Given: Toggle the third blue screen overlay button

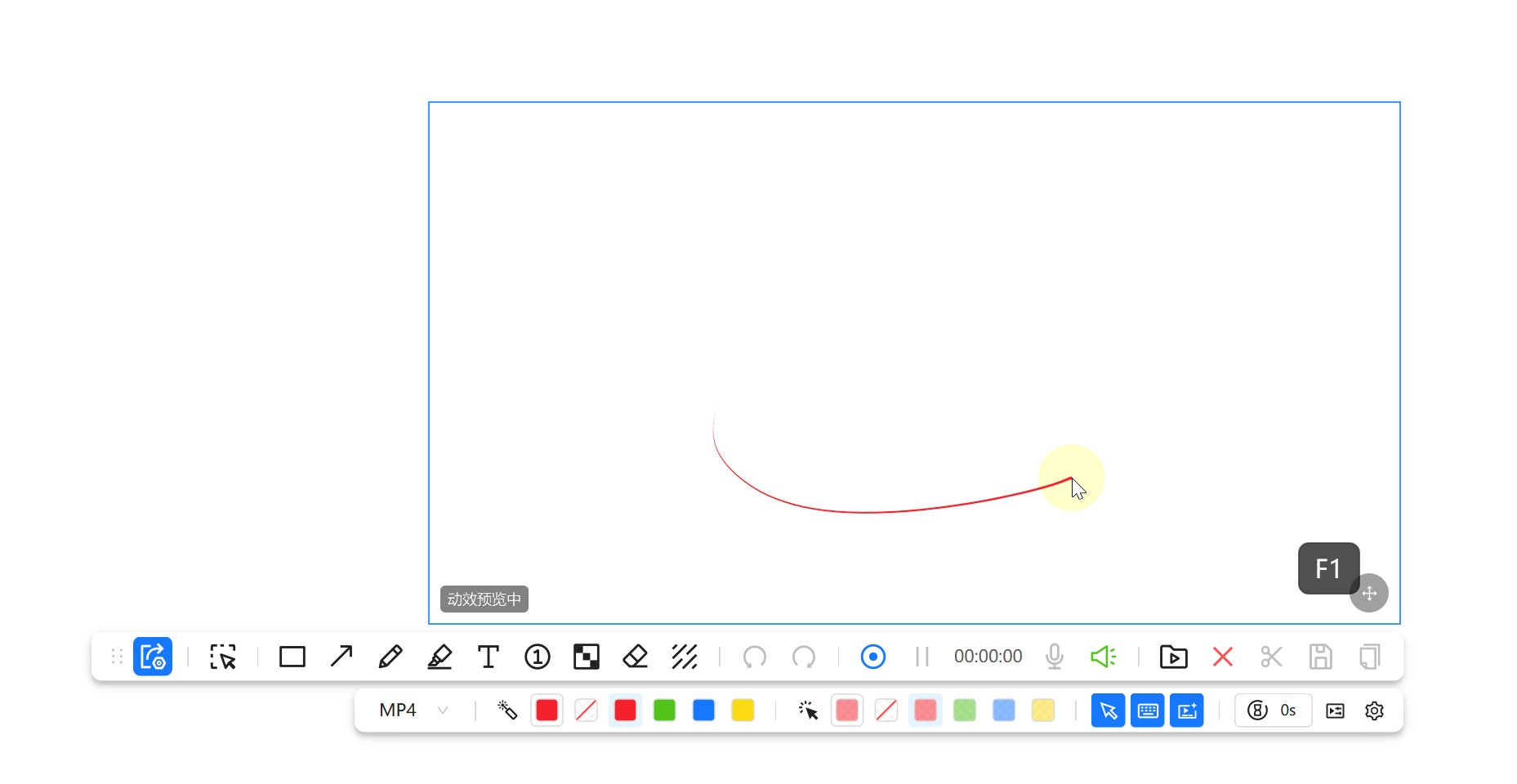Looking at the screenshot, I should coord(1187,710).
